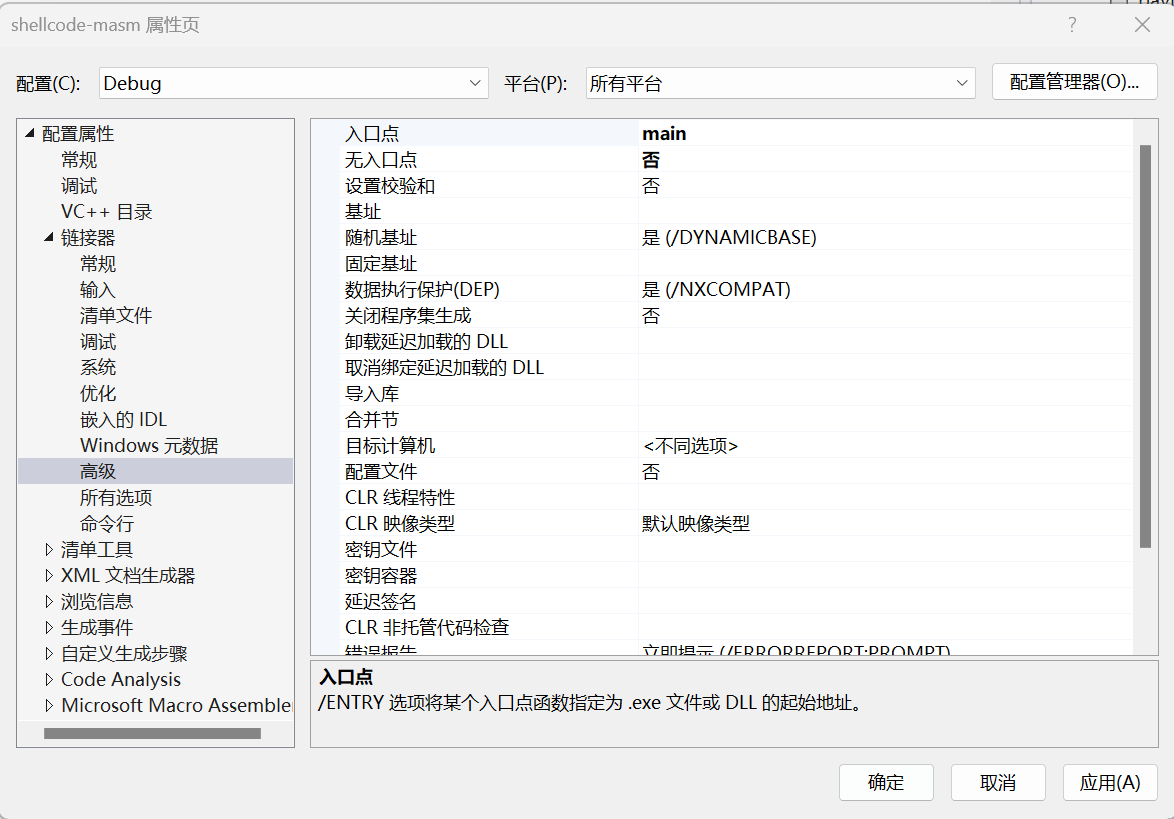The width and height of the screenshot is (1174, 819).
Task: Collapse the 配置属性 tree node
Action: [x=29, y=134]
